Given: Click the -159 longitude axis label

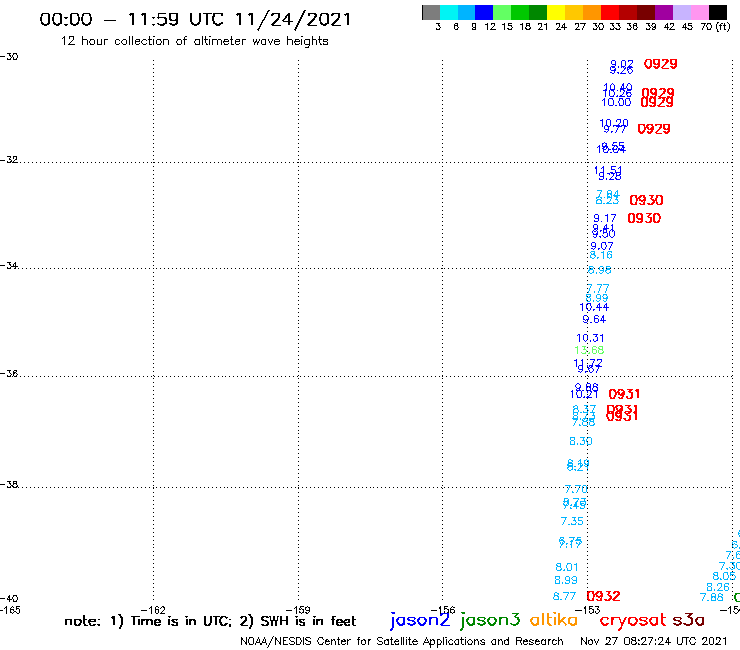Looking at the screenshot, I should (x=298, y=610).
